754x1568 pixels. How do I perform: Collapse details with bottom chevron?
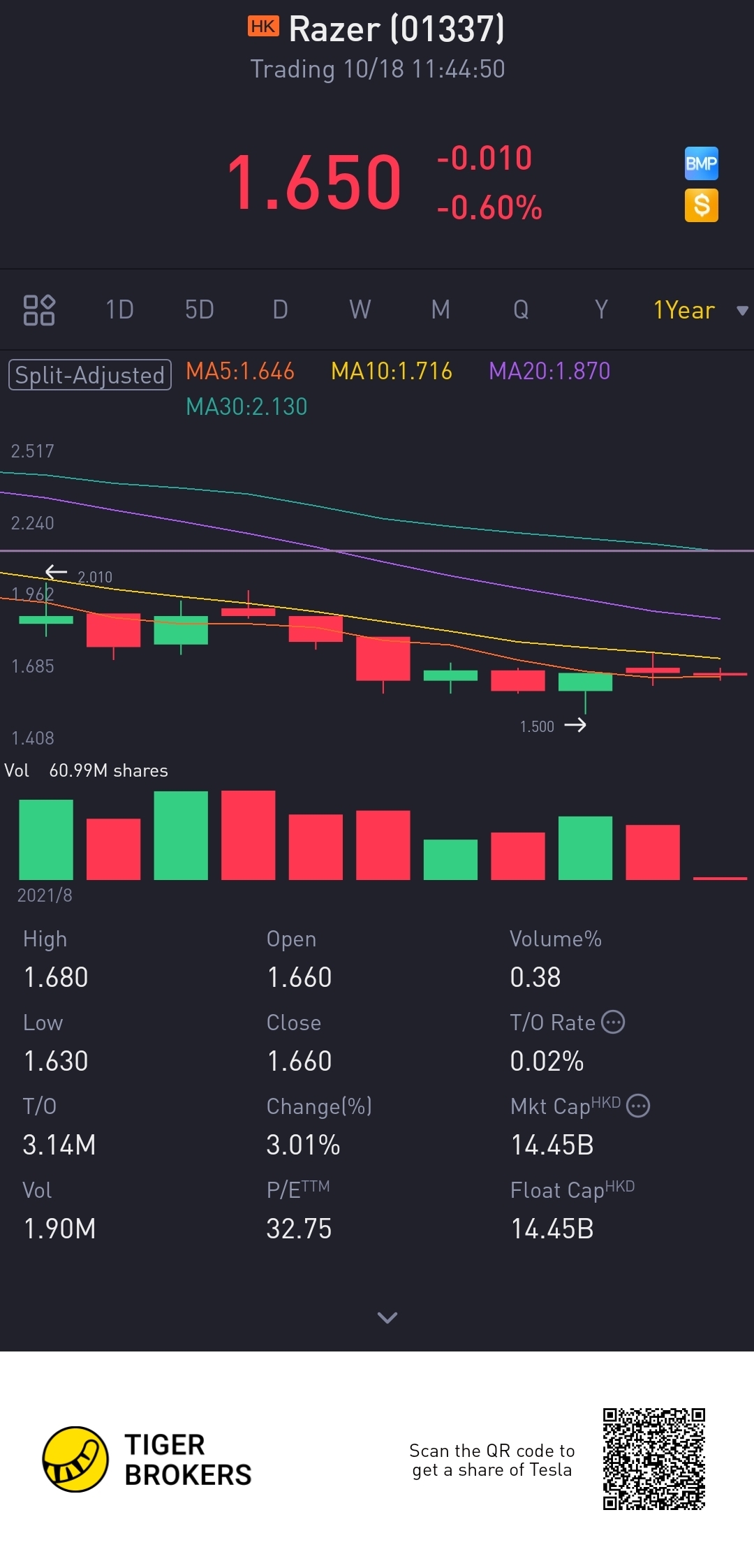click(387, 1317)
